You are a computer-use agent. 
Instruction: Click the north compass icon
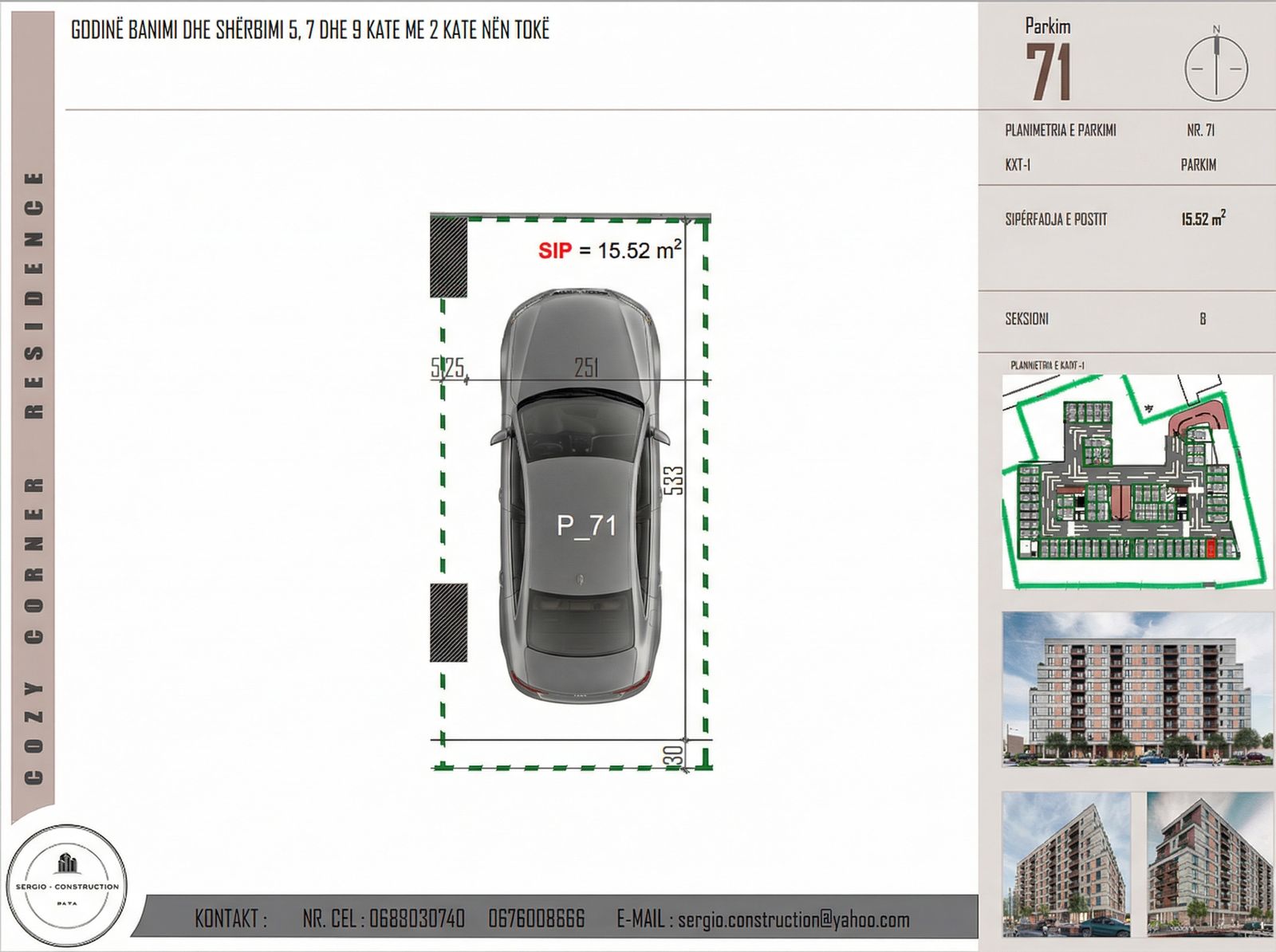pos(1216,66)
